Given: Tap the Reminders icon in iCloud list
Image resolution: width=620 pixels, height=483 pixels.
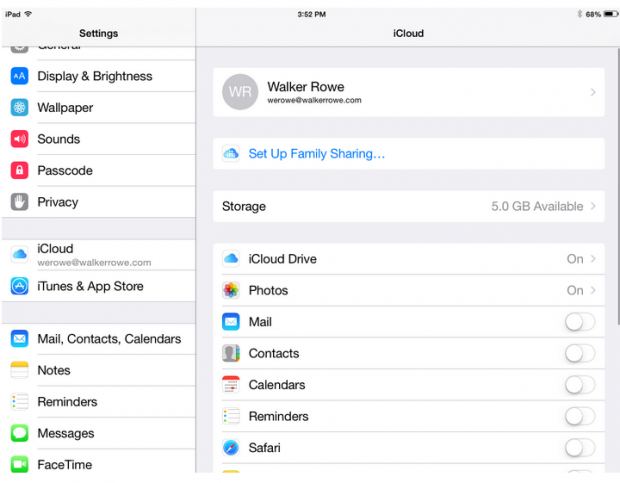Looking at the screenshot, I should pos(231,416).
